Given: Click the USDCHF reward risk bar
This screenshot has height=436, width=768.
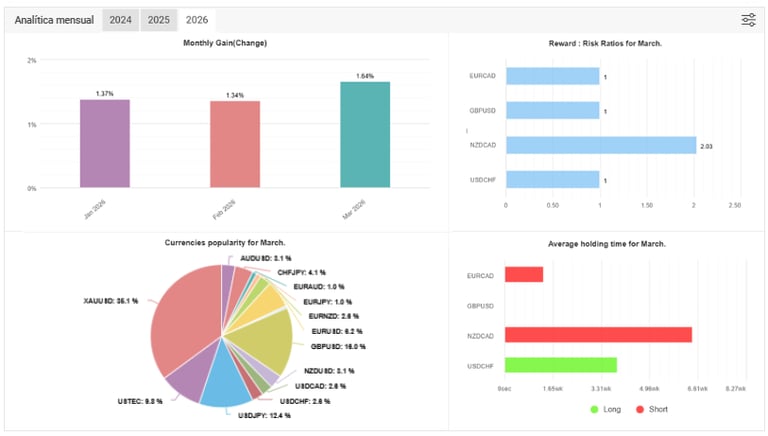Looking at the screenshot, I should tap(552, 180).
